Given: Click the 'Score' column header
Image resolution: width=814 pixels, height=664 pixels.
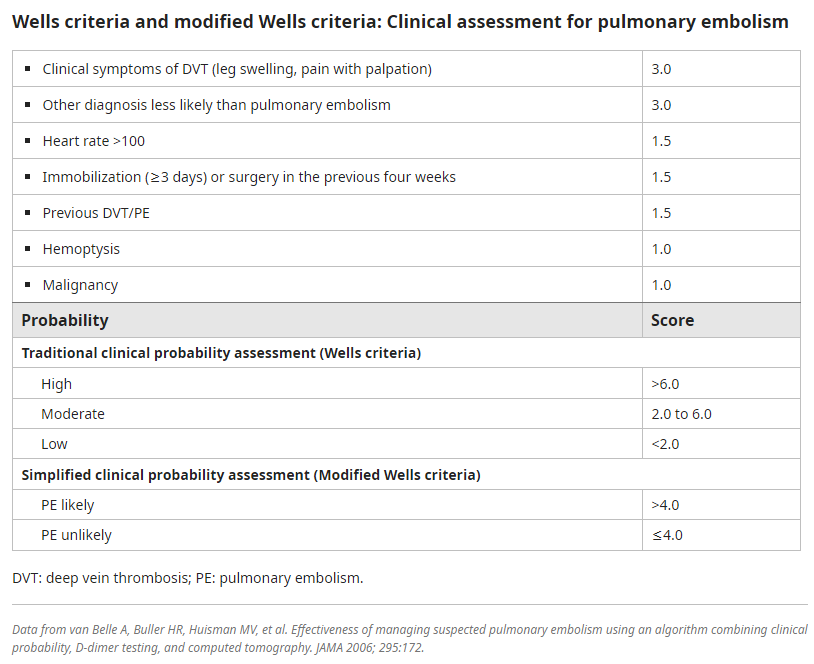Looking at the screenshot, I should click(x=672, y=320).
